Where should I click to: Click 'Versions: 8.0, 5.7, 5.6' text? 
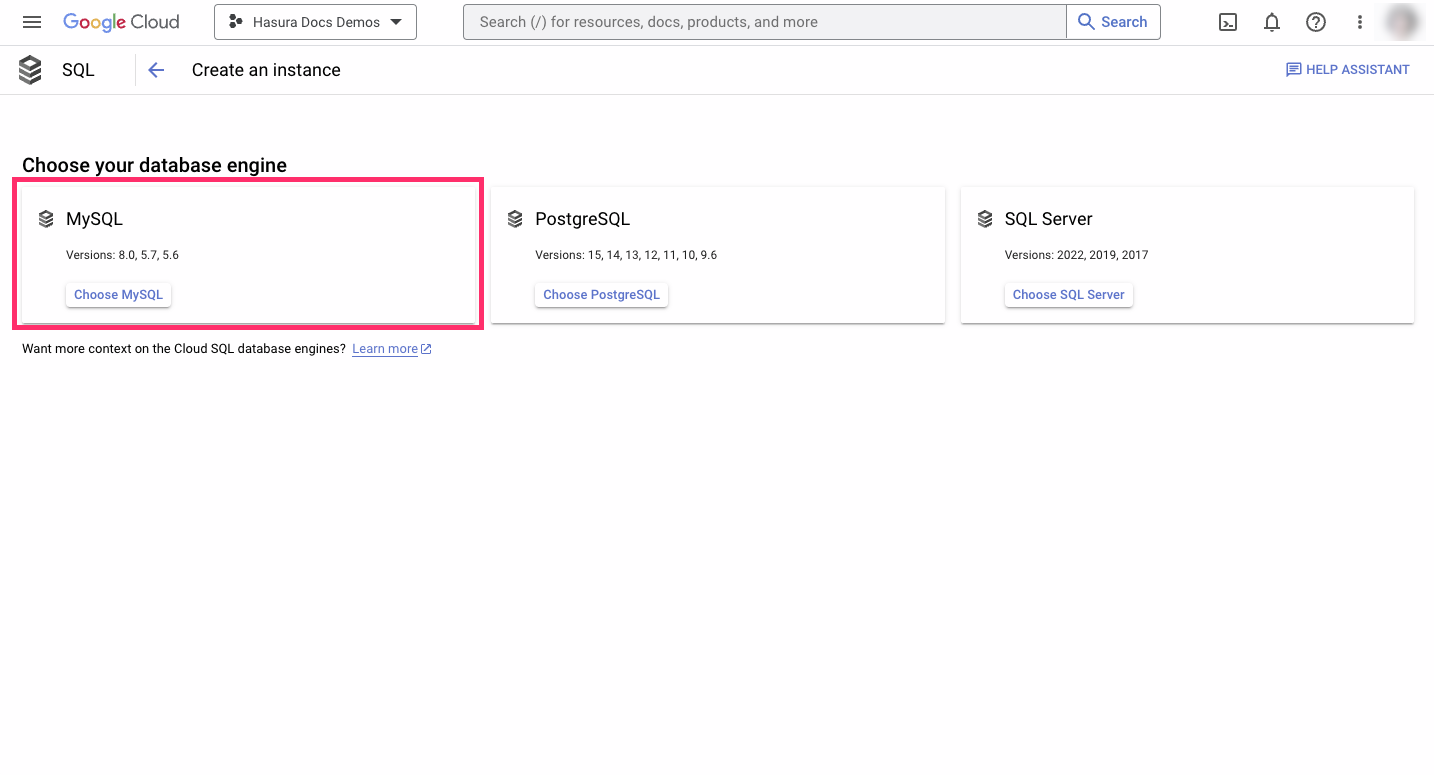pos(122,255)
